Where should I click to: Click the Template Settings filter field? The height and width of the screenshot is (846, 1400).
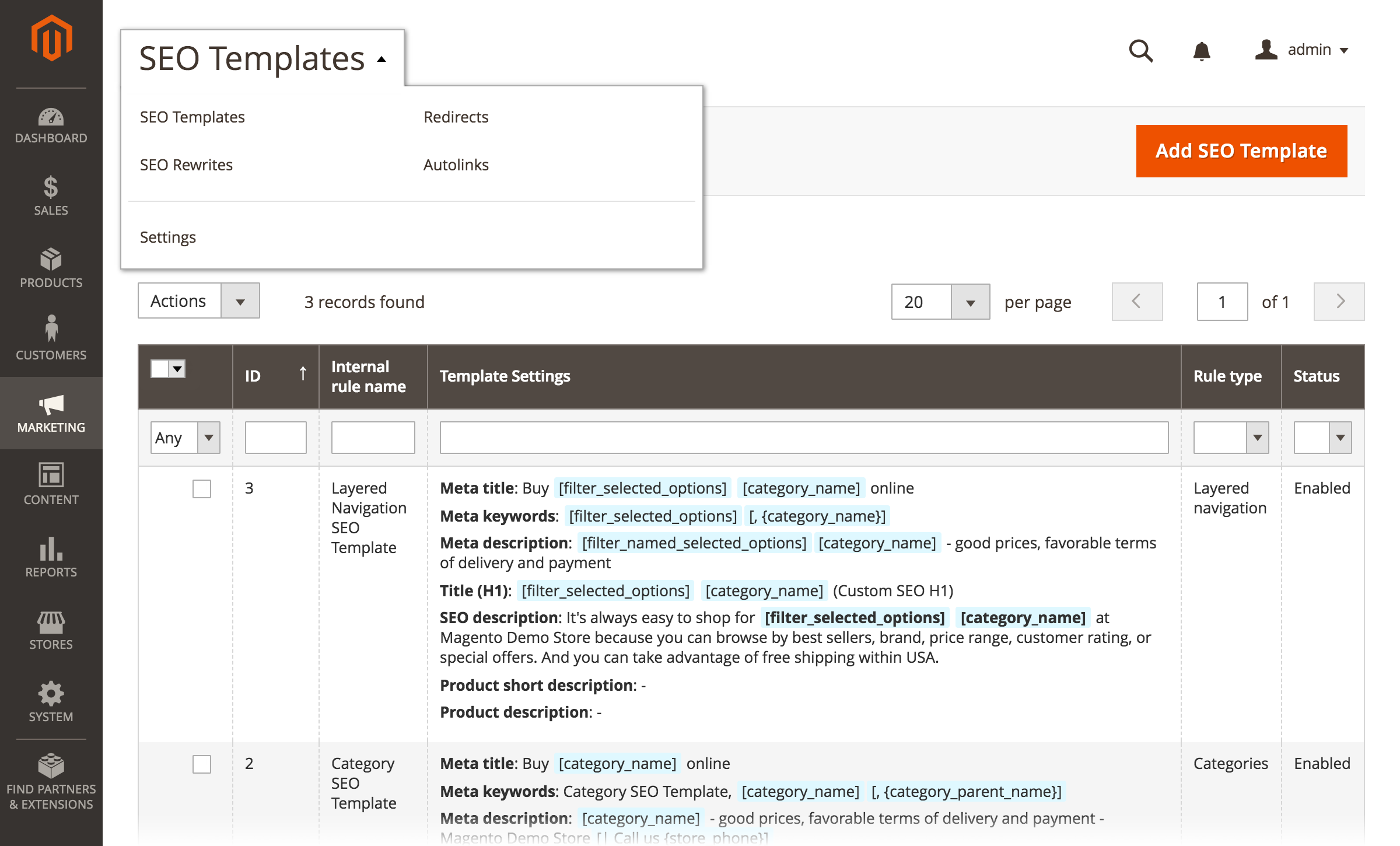point(804,438)
